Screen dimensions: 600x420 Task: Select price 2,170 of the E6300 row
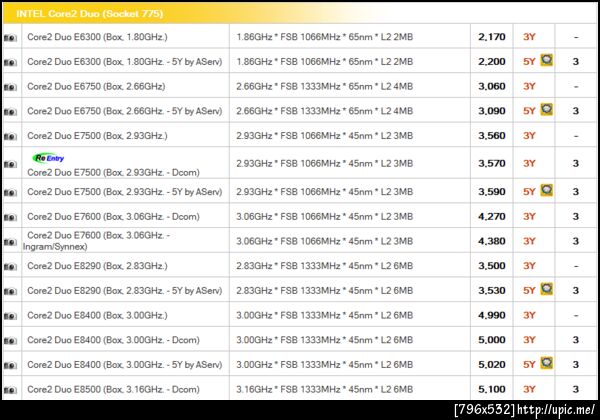point(492,37)
